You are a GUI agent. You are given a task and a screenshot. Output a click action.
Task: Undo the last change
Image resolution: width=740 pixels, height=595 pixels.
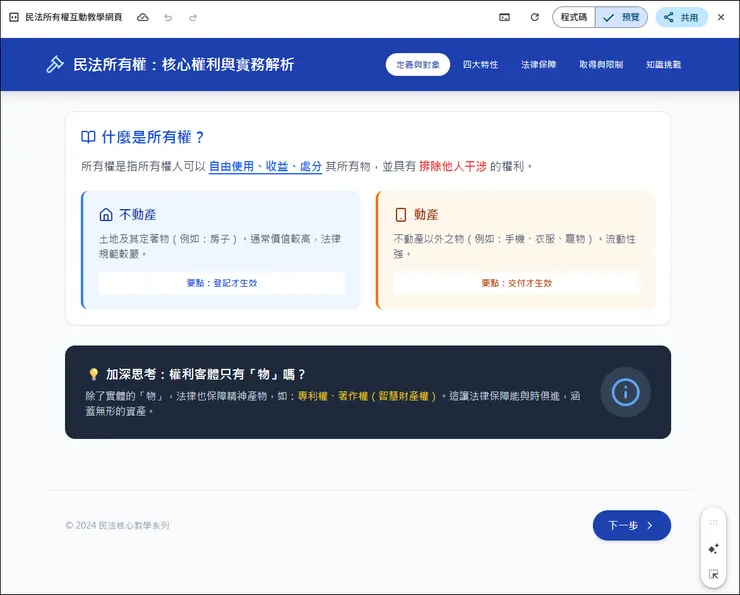click(x=168, y=18)
